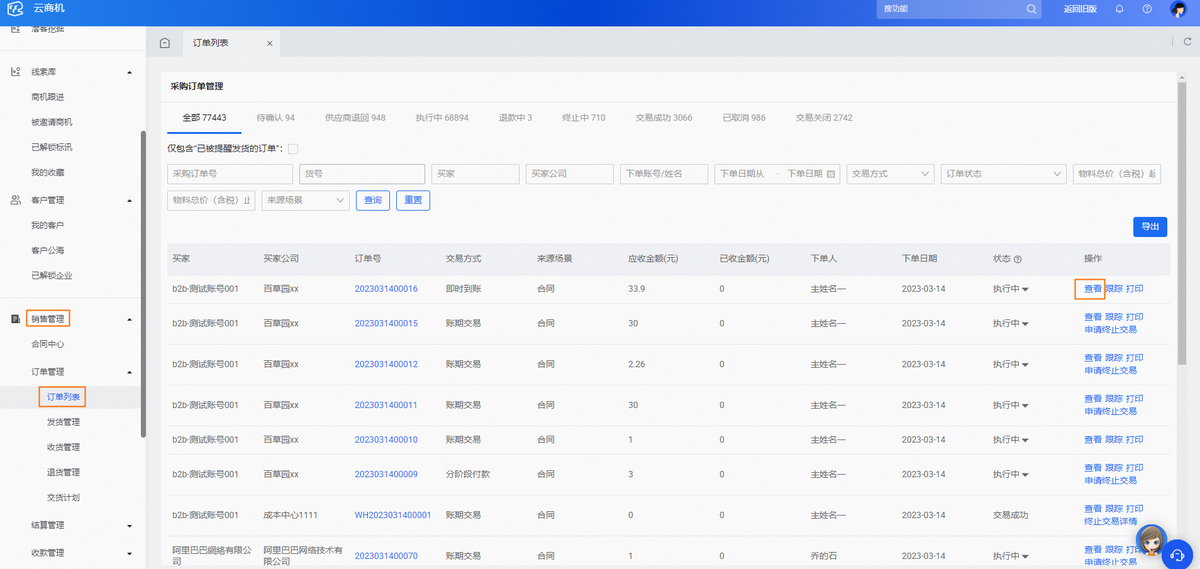1200x569 pixels.
Task: Click the refresh icon at tab bar right
Action: point(1187,42)
